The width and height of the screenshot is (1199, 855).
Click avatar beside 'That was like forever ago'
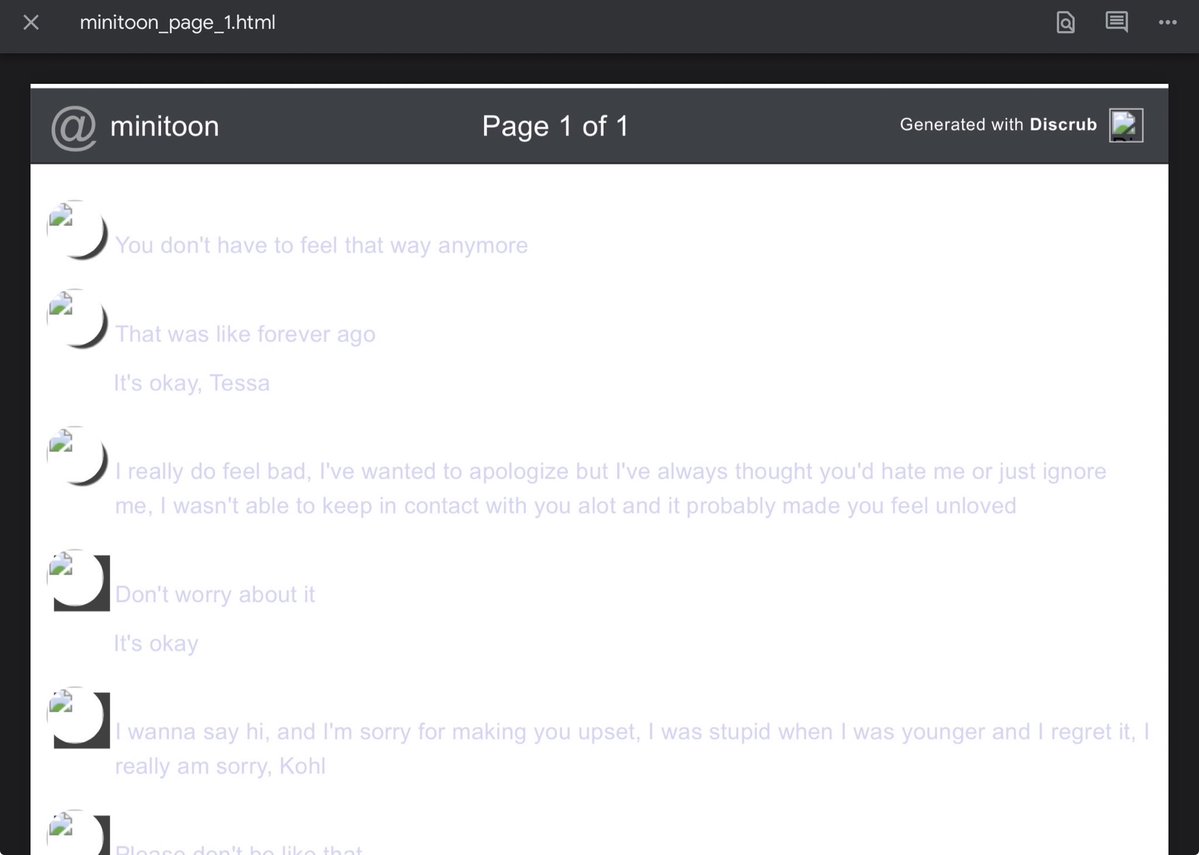coord(77,318)
